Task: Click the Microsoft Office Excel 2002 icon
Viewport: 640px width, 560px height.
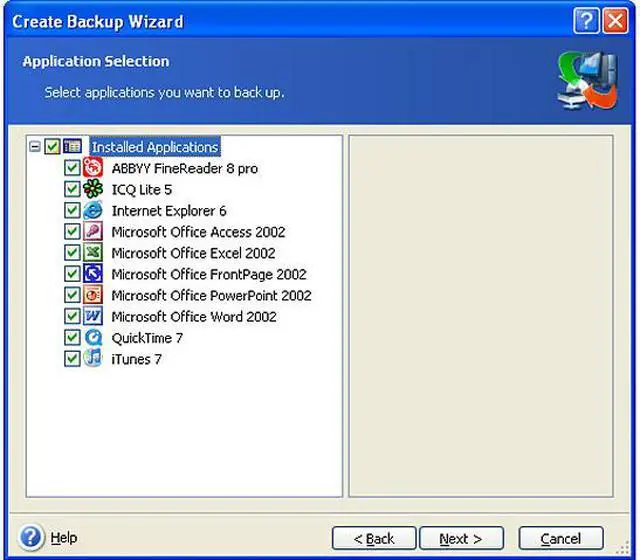Action: point(93,252)
